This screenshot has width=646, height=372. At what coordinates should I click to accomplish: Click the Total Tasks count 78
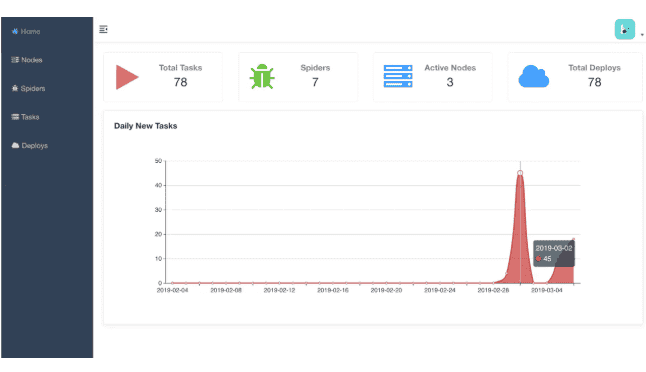180,82
